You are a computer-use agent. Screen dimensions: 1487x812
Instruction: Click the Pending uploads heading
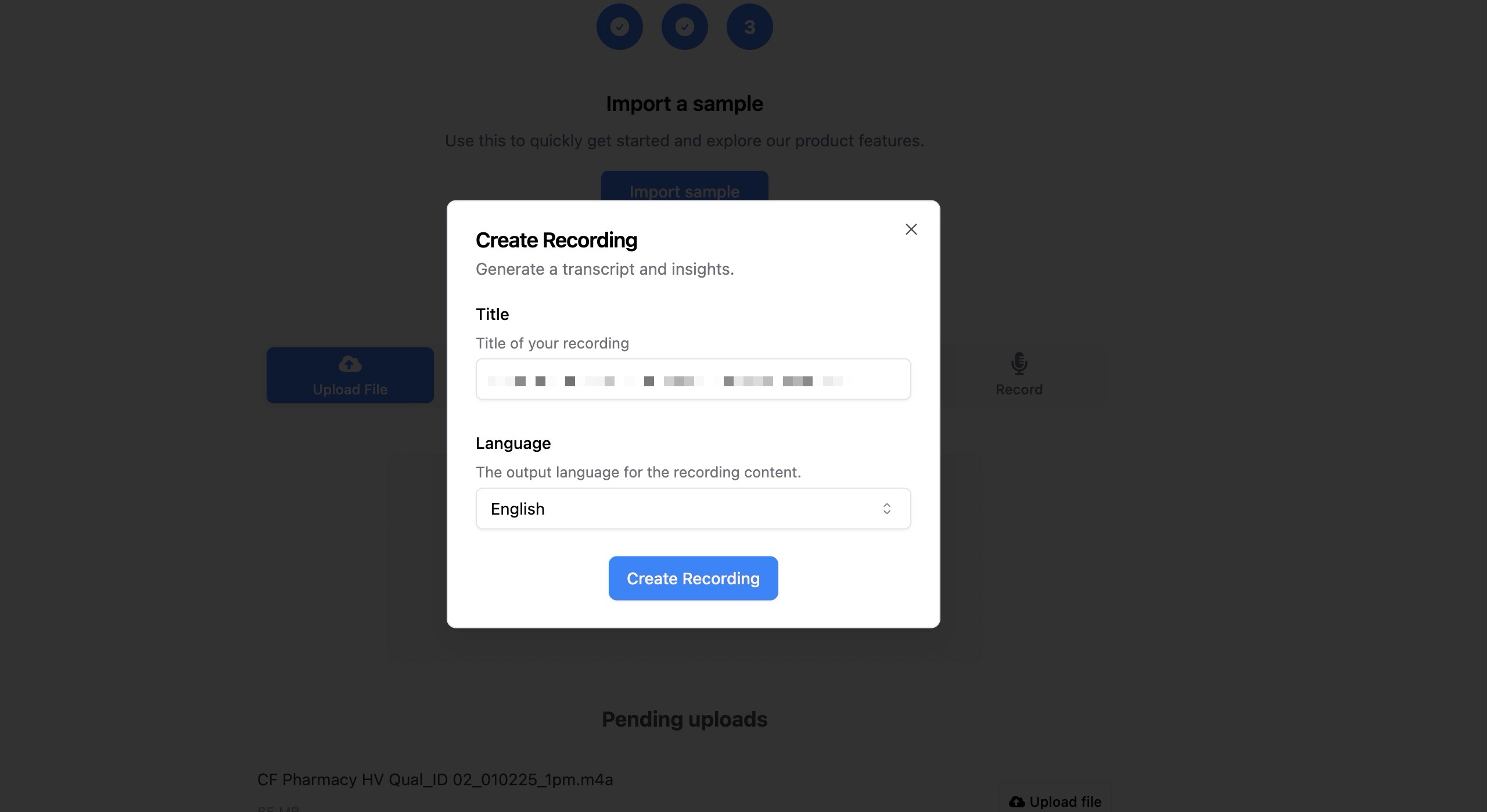point(684,719)
